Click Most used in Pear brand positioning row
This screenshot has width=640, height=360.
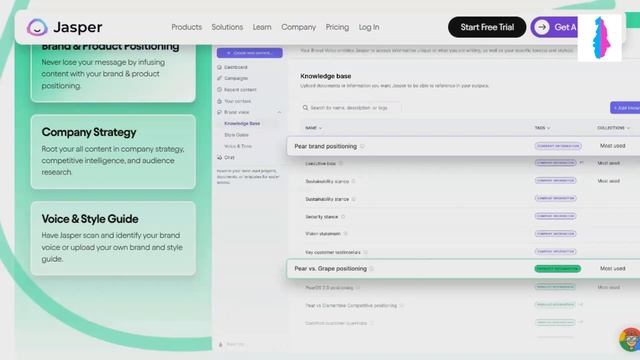pos(612,146)
